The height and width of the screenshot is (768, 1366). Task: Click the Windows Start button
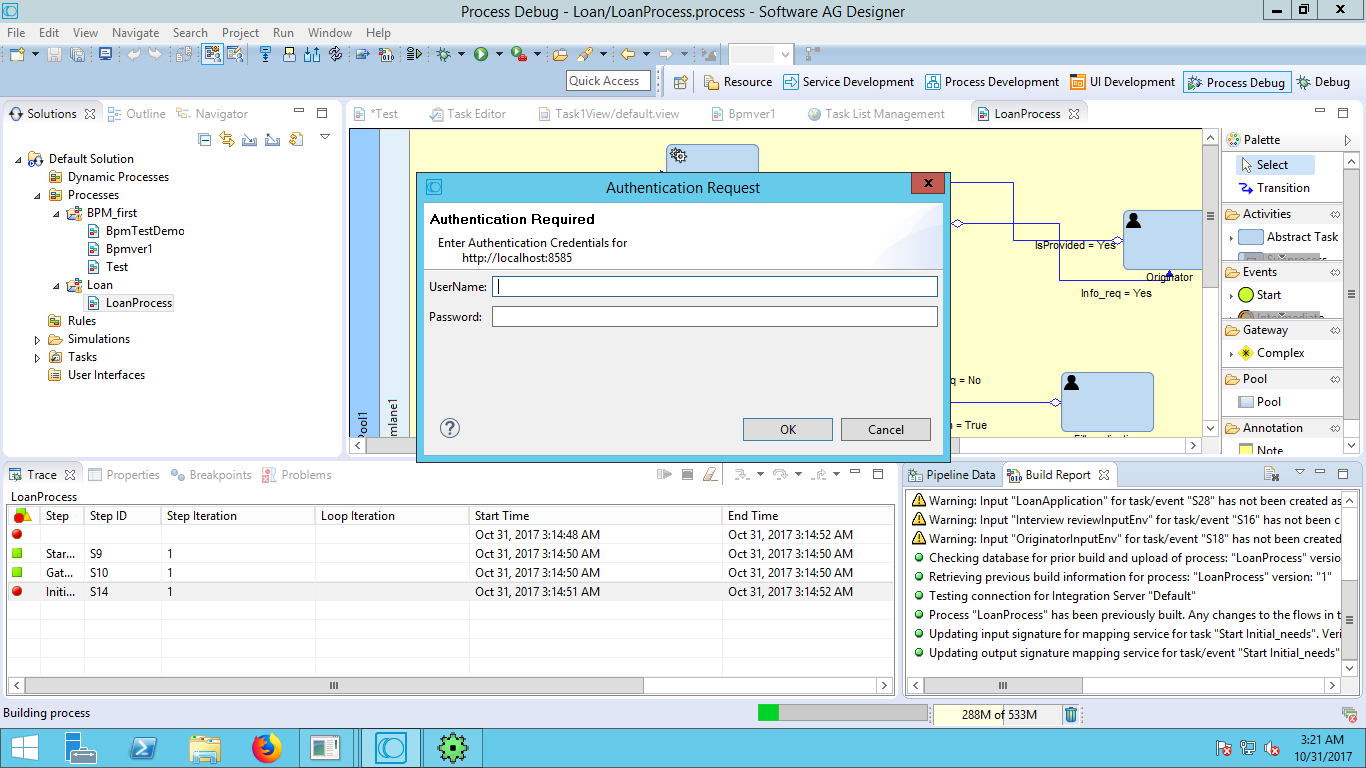click(24, 747)
